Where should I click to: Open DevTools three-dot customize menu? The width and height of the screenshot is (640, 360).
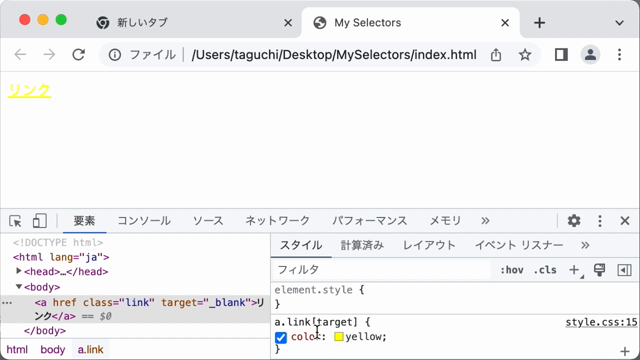[600, 221]
